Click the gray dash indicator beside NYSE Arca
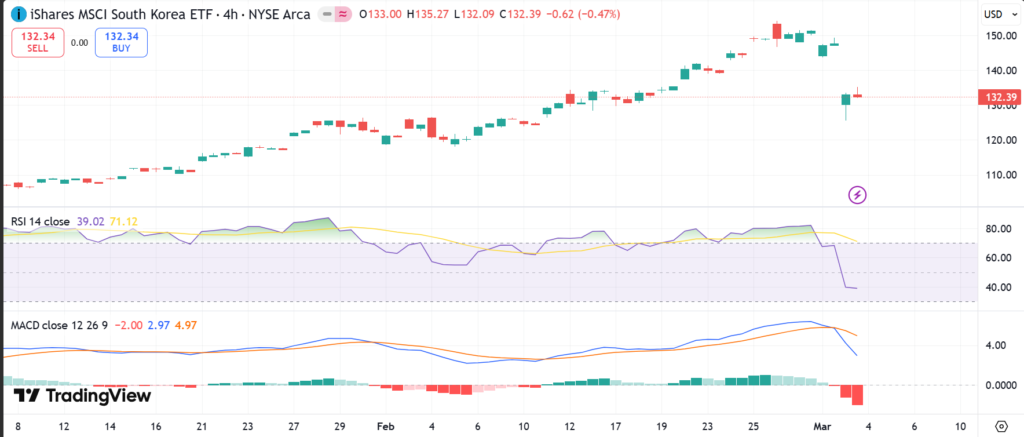Screen dimensions: 1024x437 coord(326,16)
